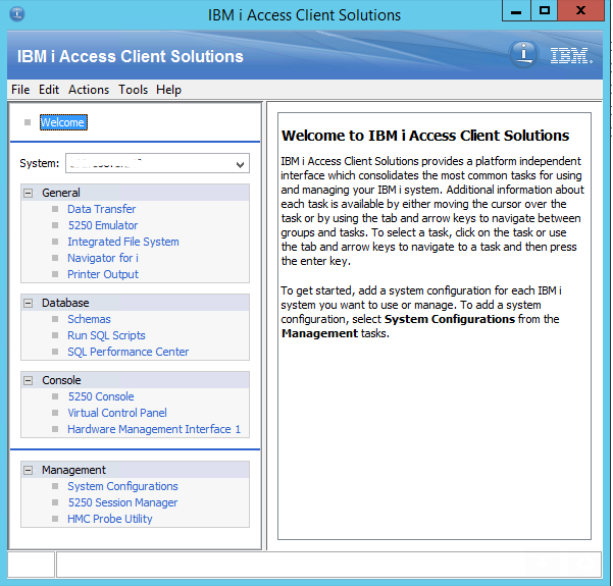This screenshot has width=613, height=586.
Task: Click the Database group header label
Action: pos(65,303)
